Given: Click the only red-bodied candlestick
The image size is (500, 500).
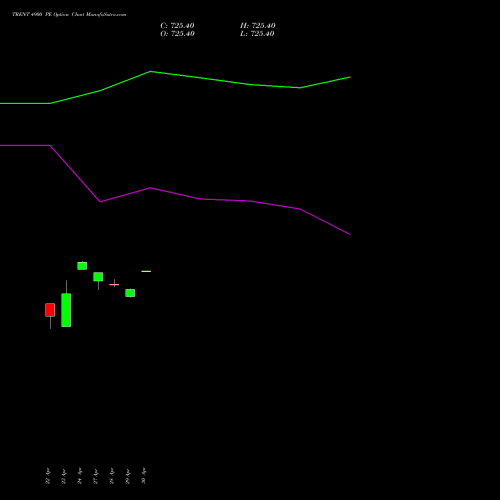Looking at the screenshot, I should click(50, 310).
